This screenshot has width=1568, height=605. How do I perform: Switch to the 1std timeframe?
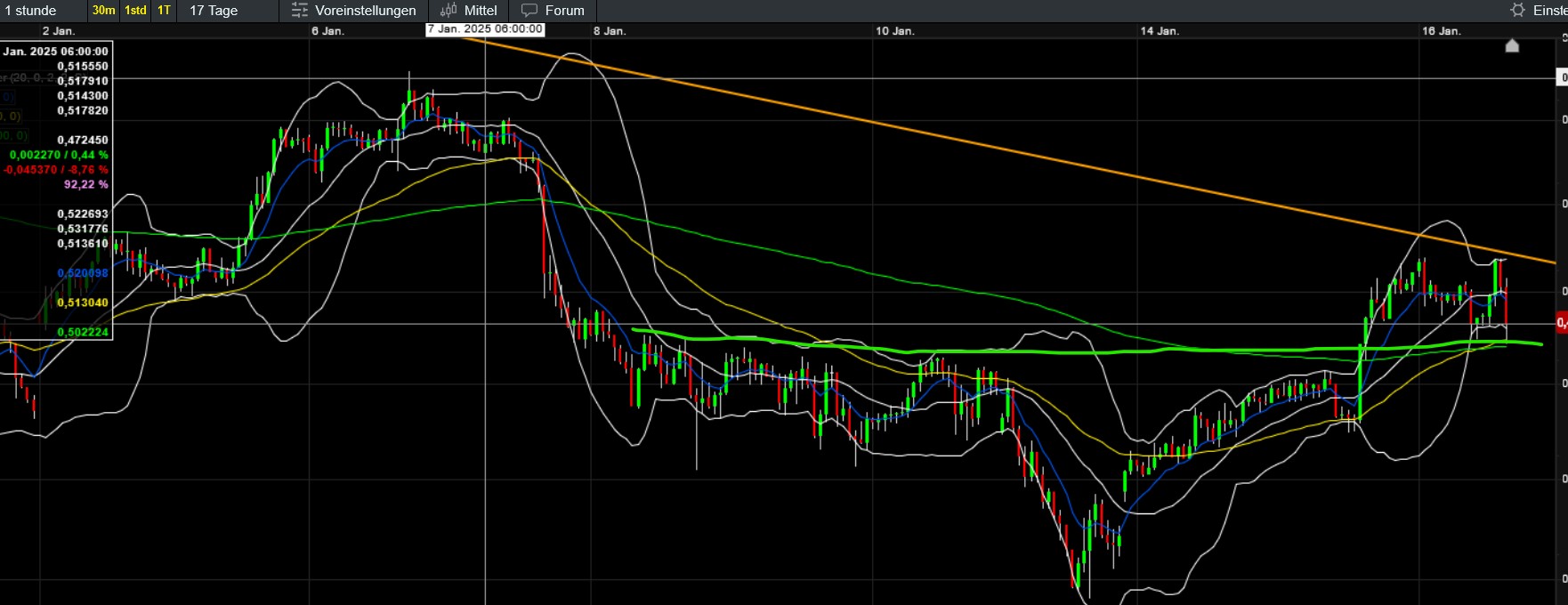point(135,11)
